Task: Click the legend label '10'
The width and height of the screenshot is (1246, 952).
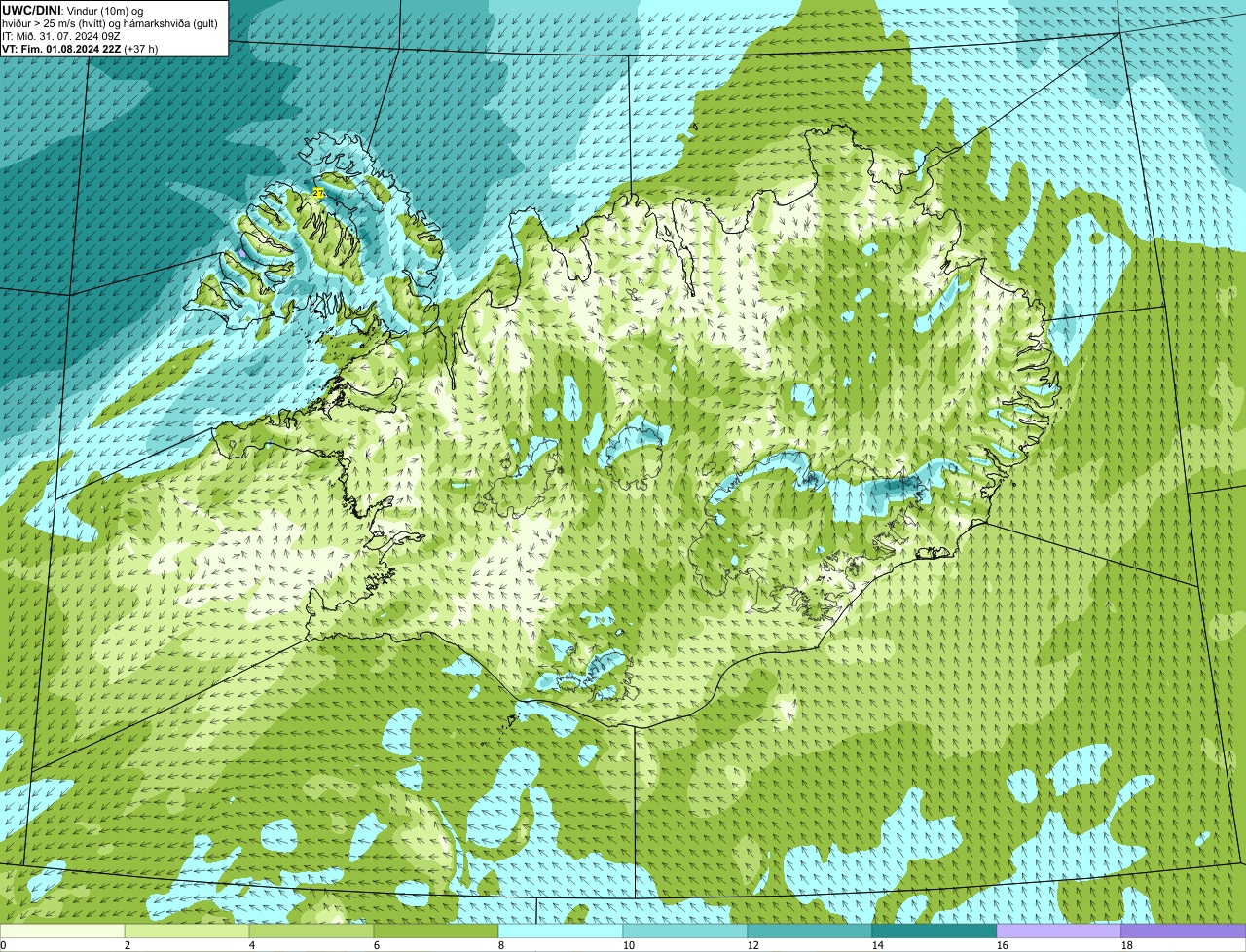Action: click(x=629, y=946)
